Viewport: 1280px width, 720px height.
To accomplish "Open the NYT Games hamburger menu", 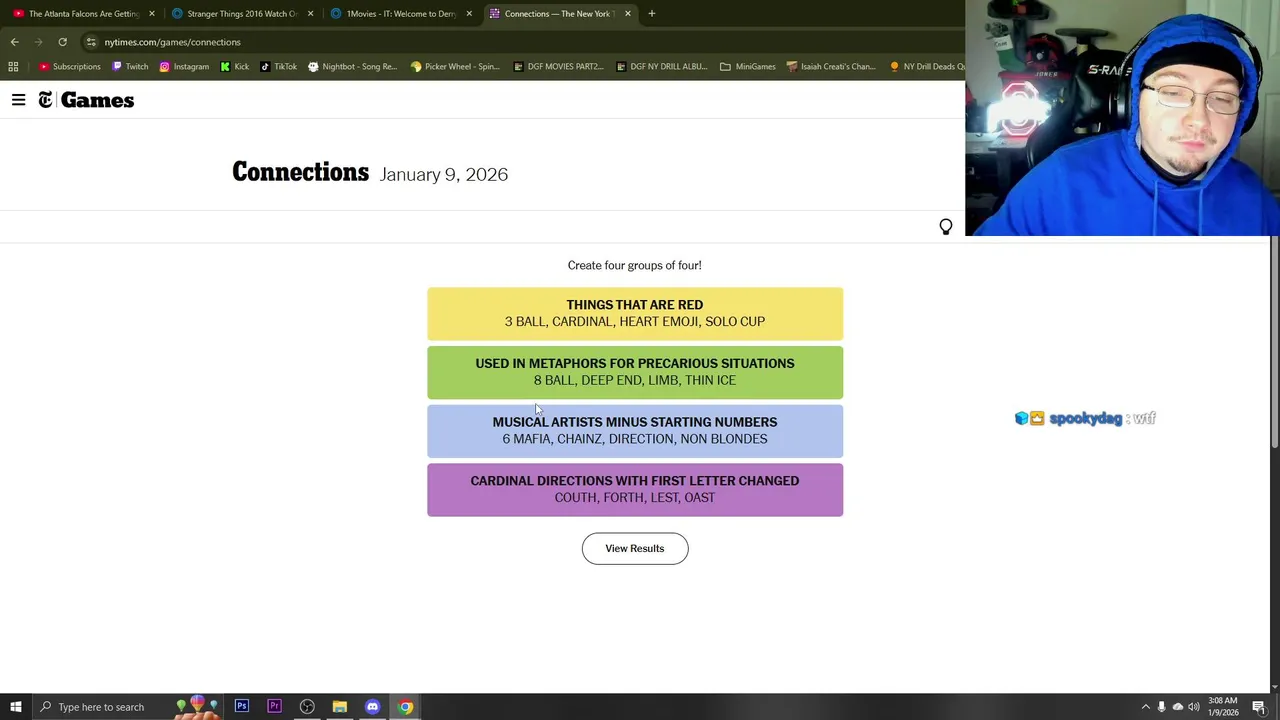I will click(18, 100).
